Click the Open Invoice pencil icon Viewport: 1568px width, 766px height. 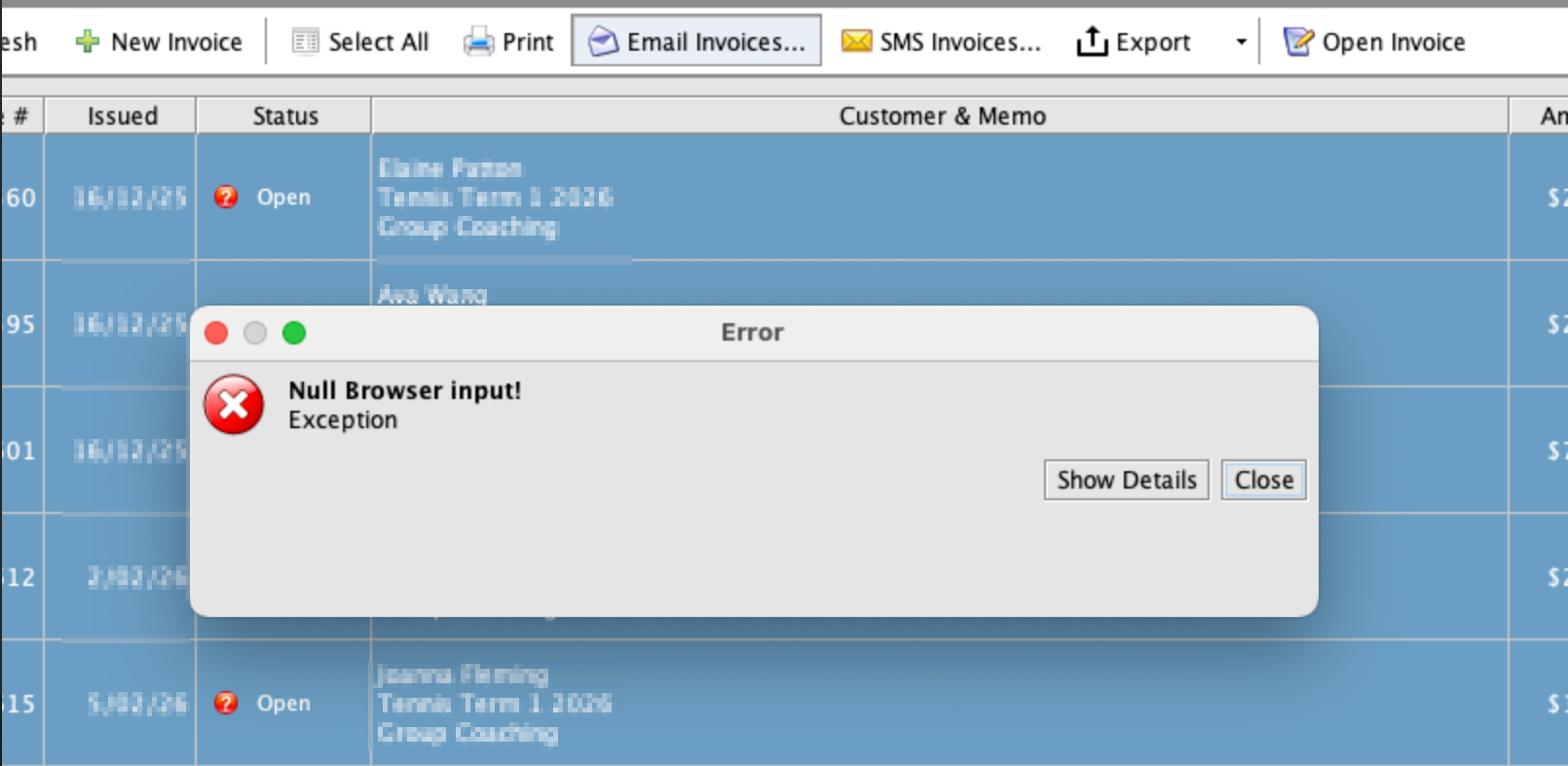pos(1298,42)
